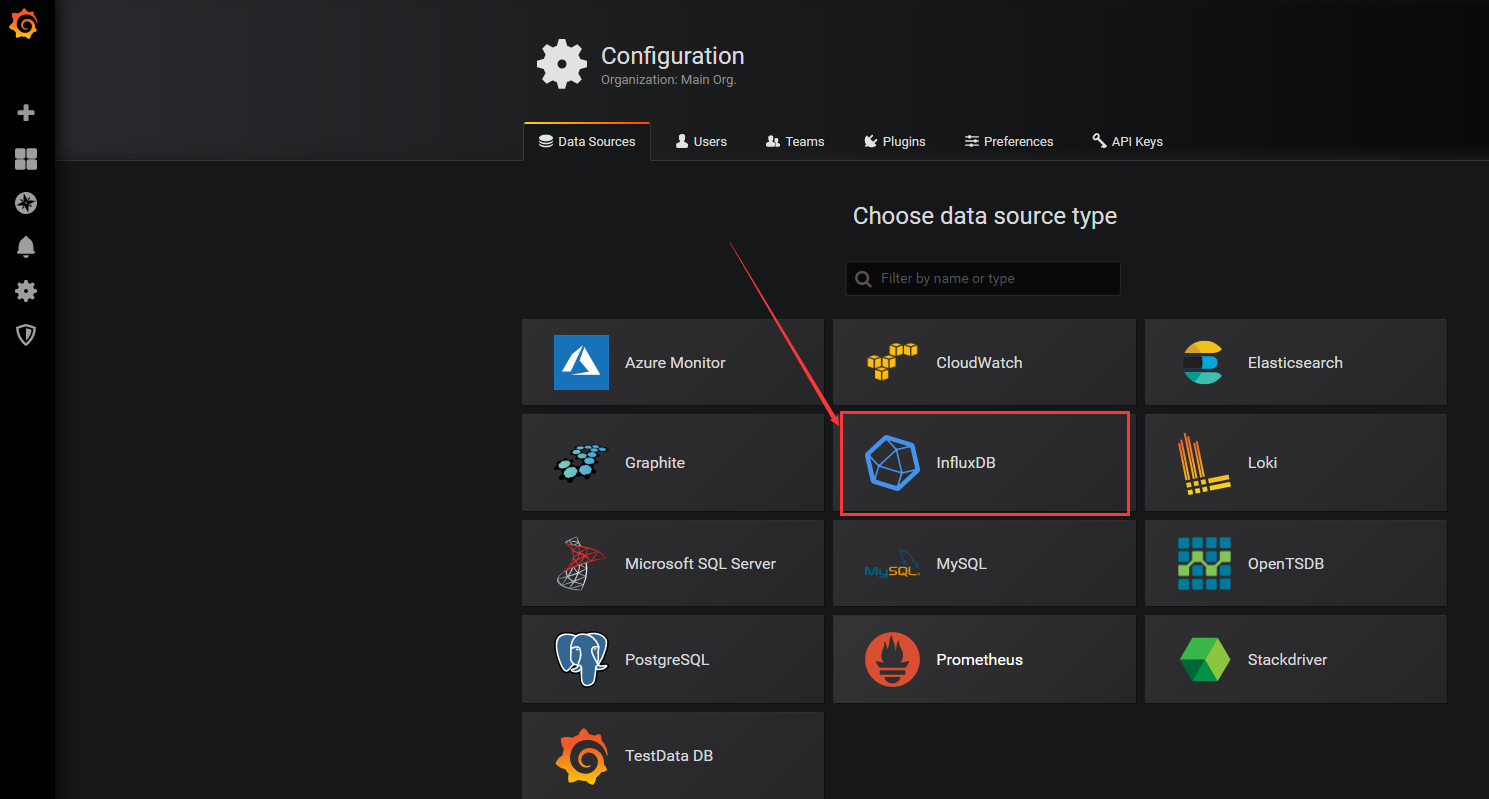Switch to the API Keys tab
The image size is (1489, 799).
coord(1128,142)
